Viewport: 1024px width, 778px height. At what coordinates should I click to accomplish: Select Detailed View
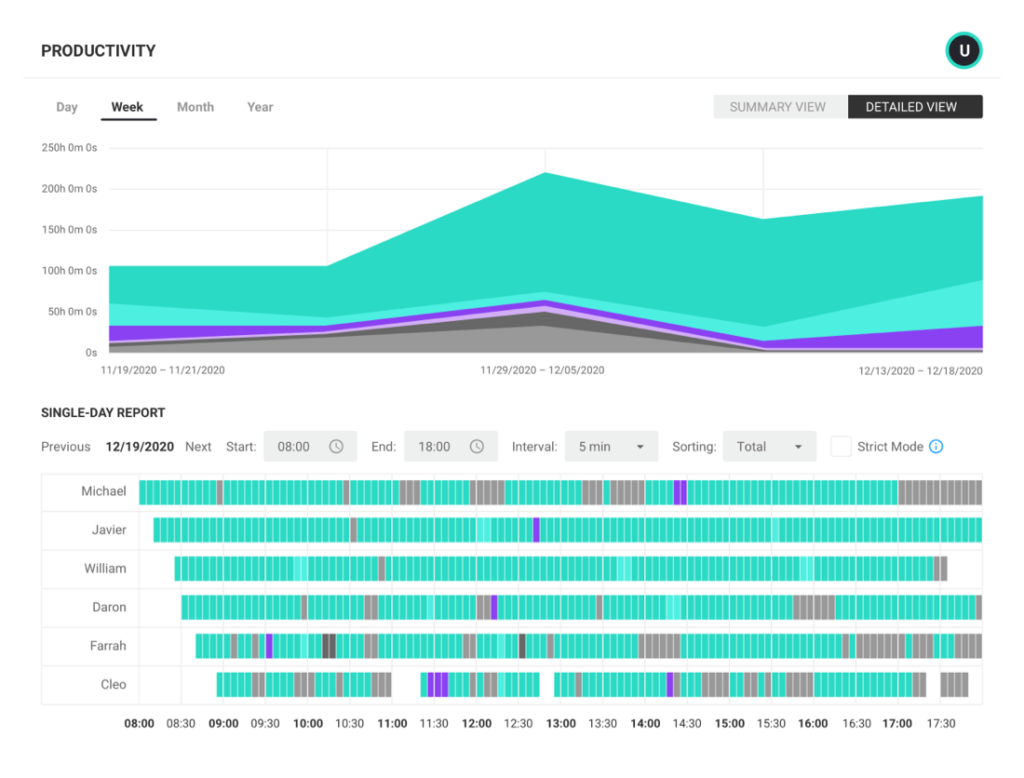pos(914,106)
